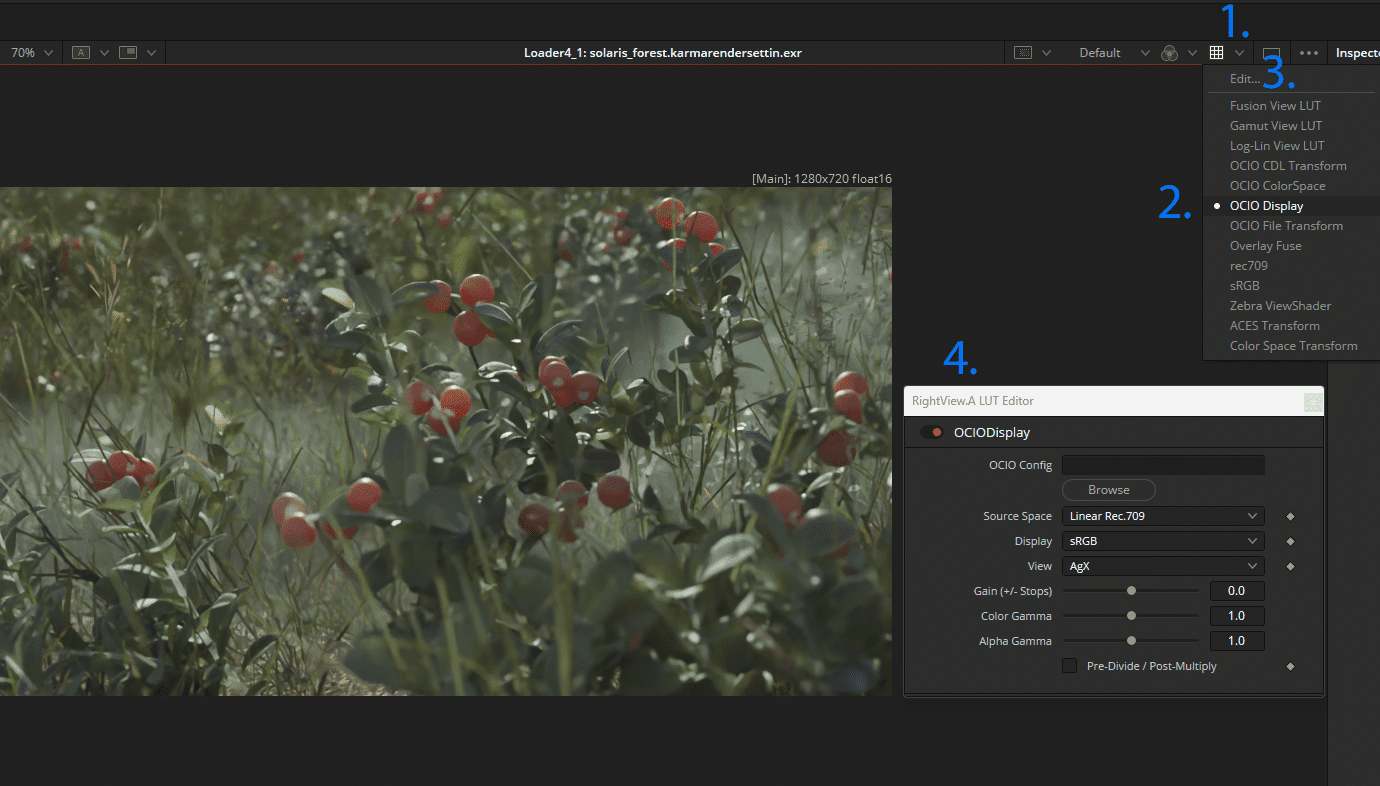This screenshot has width=1380, height=786.
Task: Click the split wipe view icon
Action: pyautogui.click(x=127, y=53)
